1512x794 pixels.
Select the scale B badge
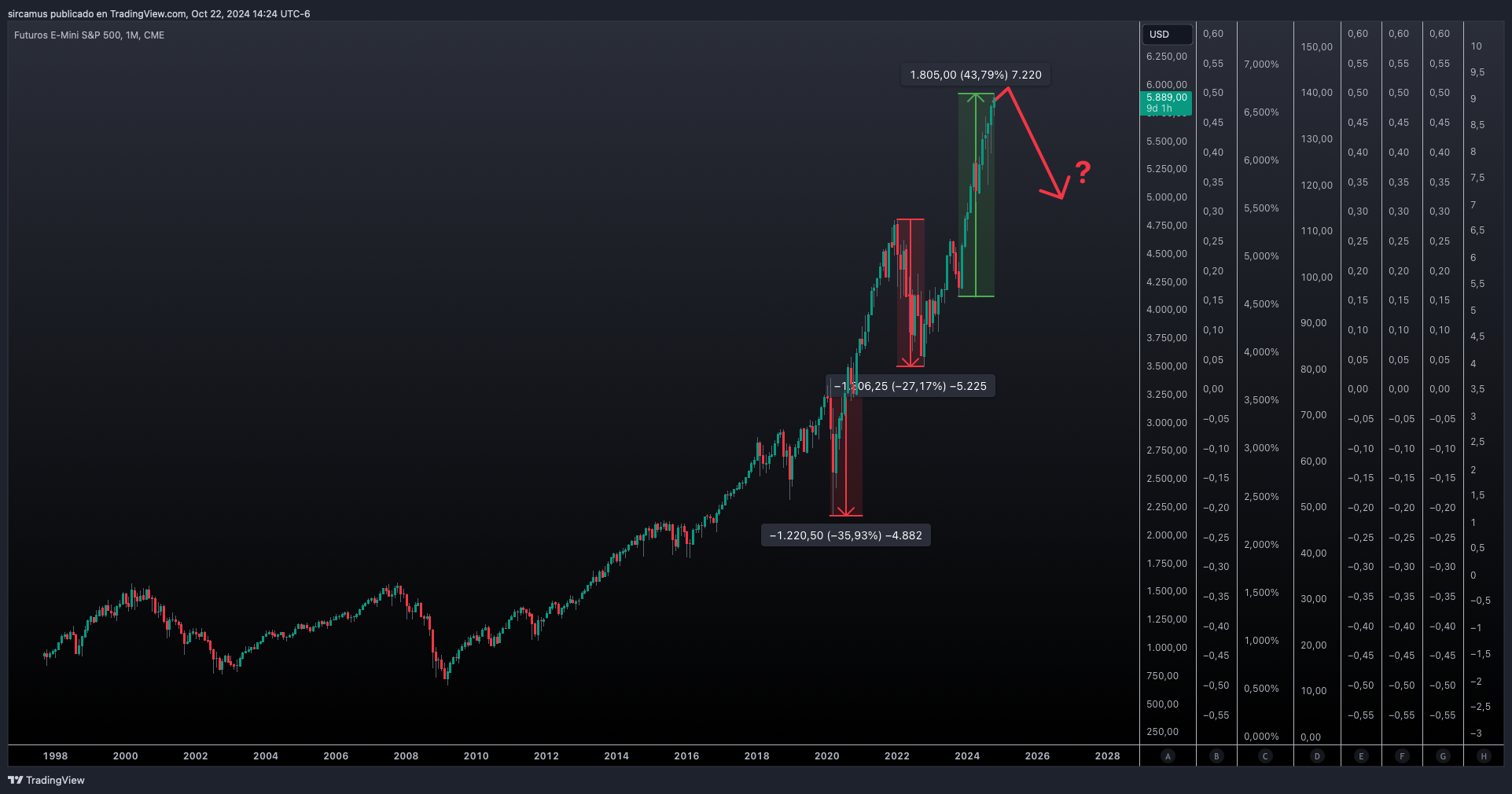point(1216,756)
